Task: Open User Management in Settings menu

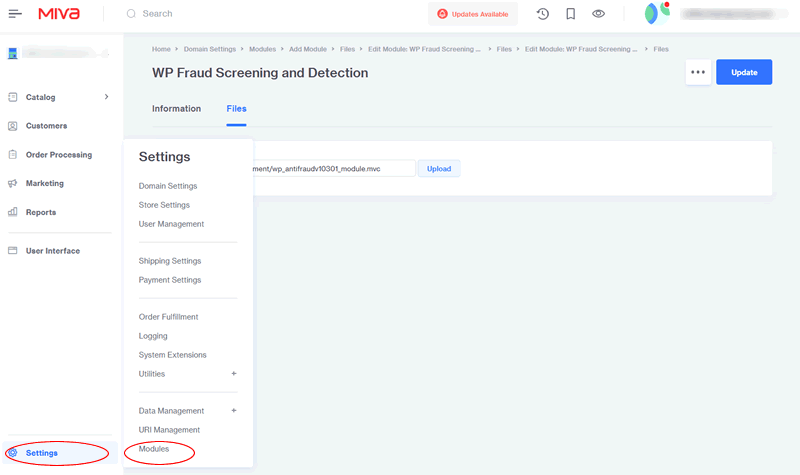Action: tap(171, 224)
